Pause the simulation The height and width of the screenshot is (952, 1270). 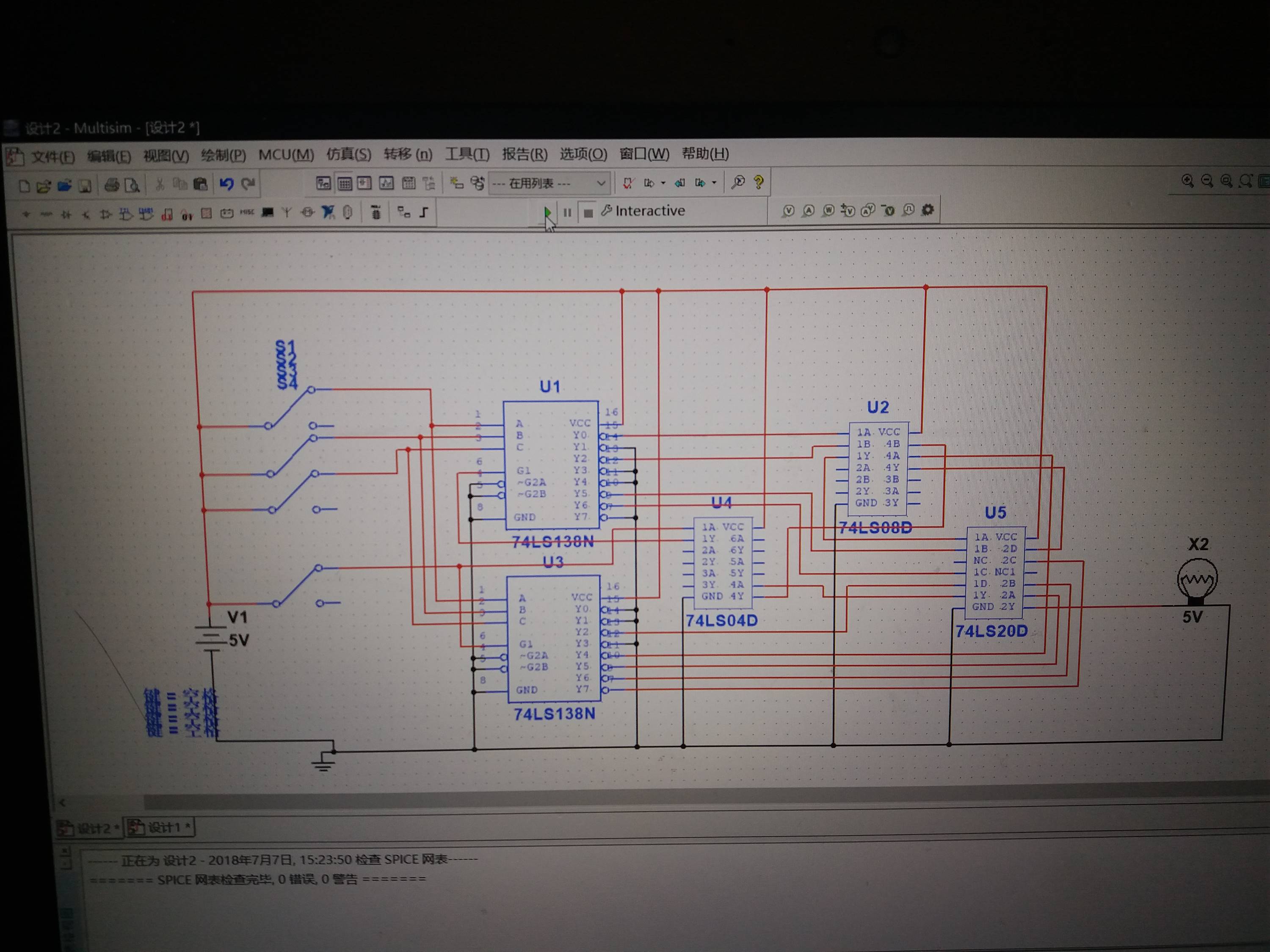(567, 212)
